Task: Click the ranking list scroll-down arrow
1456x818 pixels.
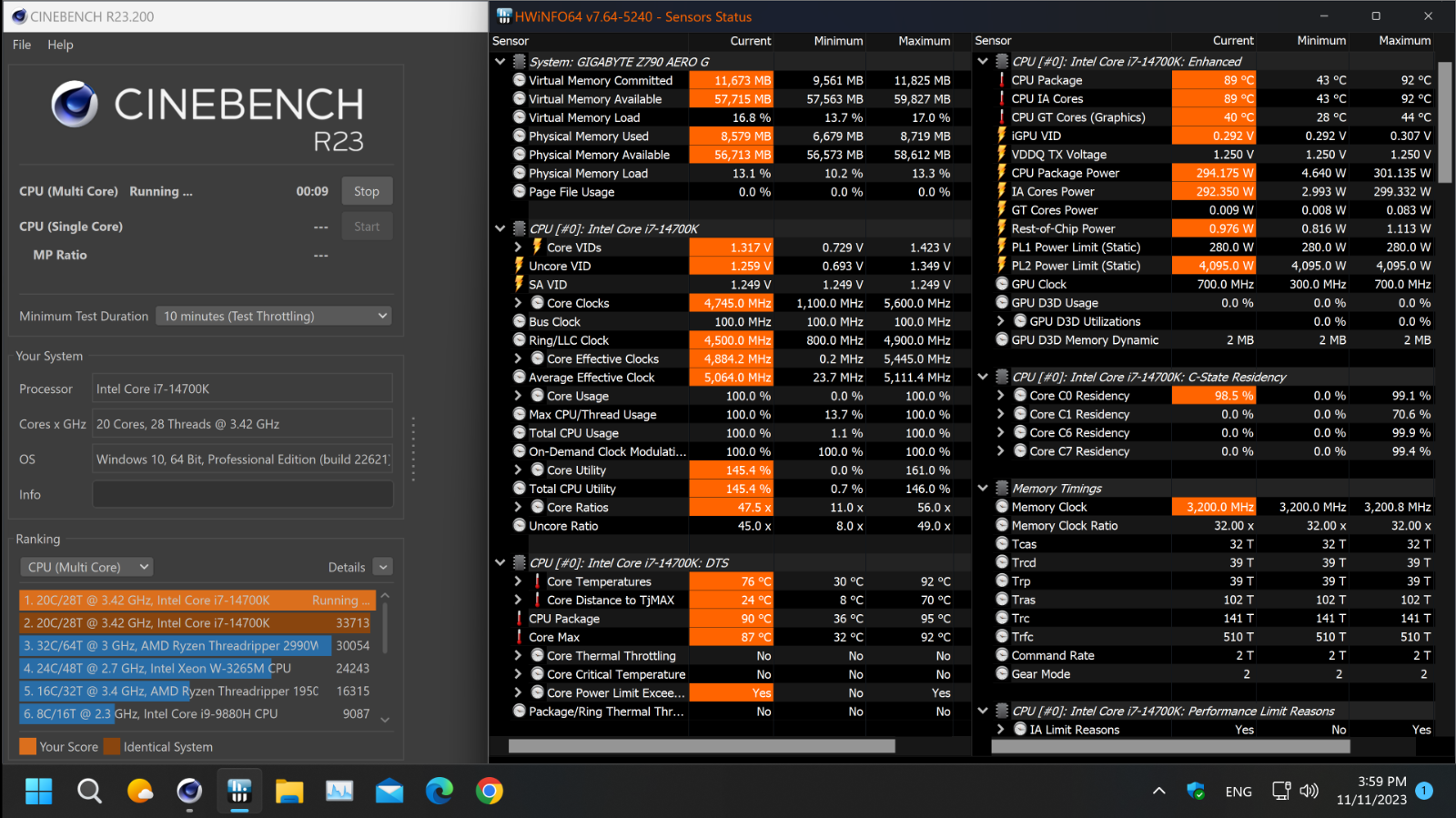Action: [x=385, y=719]
